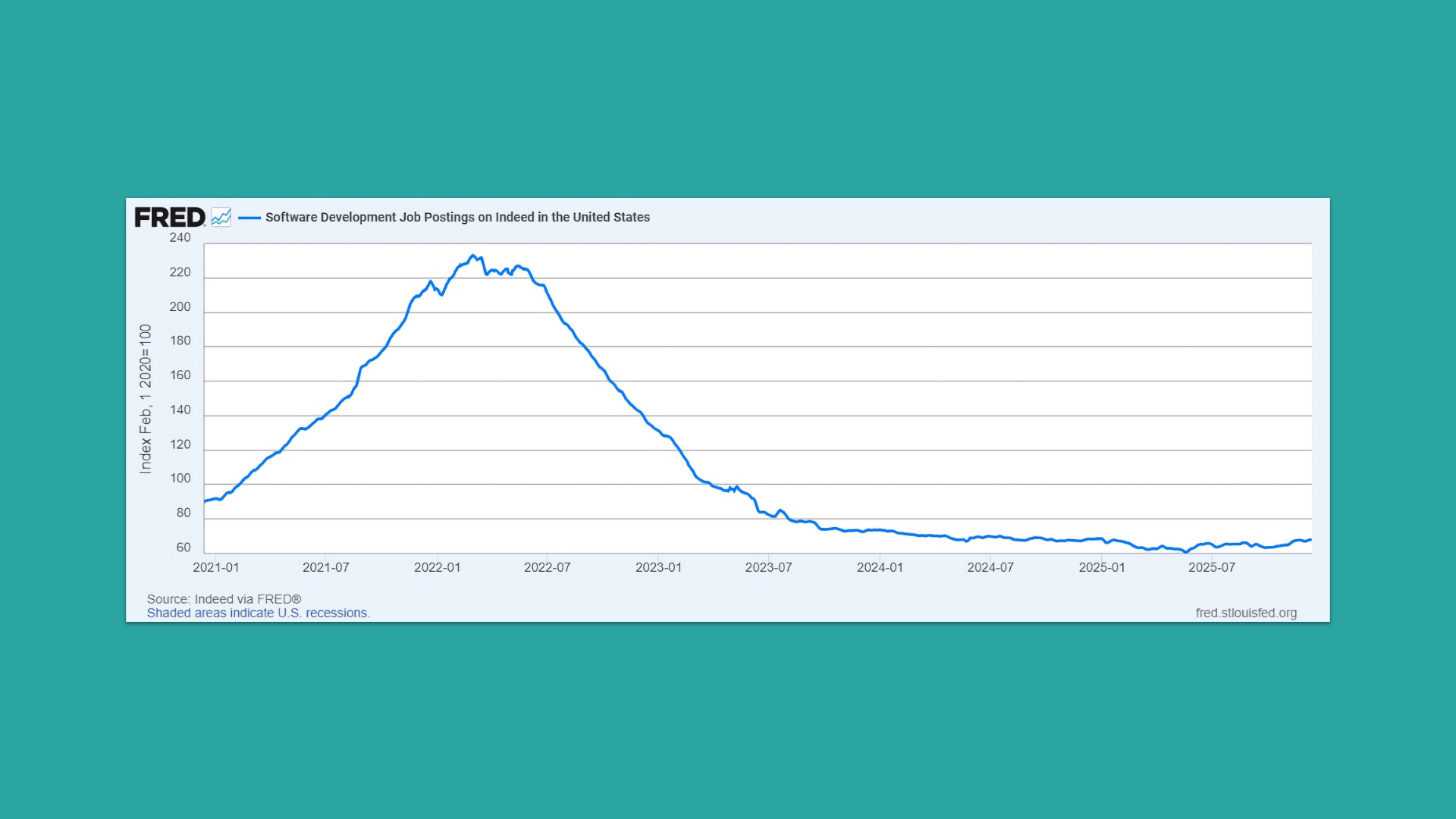Viewport: 1456px width, 819px height.
Task: Click the 2022-07 x-axis label
Action: click(548, 567)
